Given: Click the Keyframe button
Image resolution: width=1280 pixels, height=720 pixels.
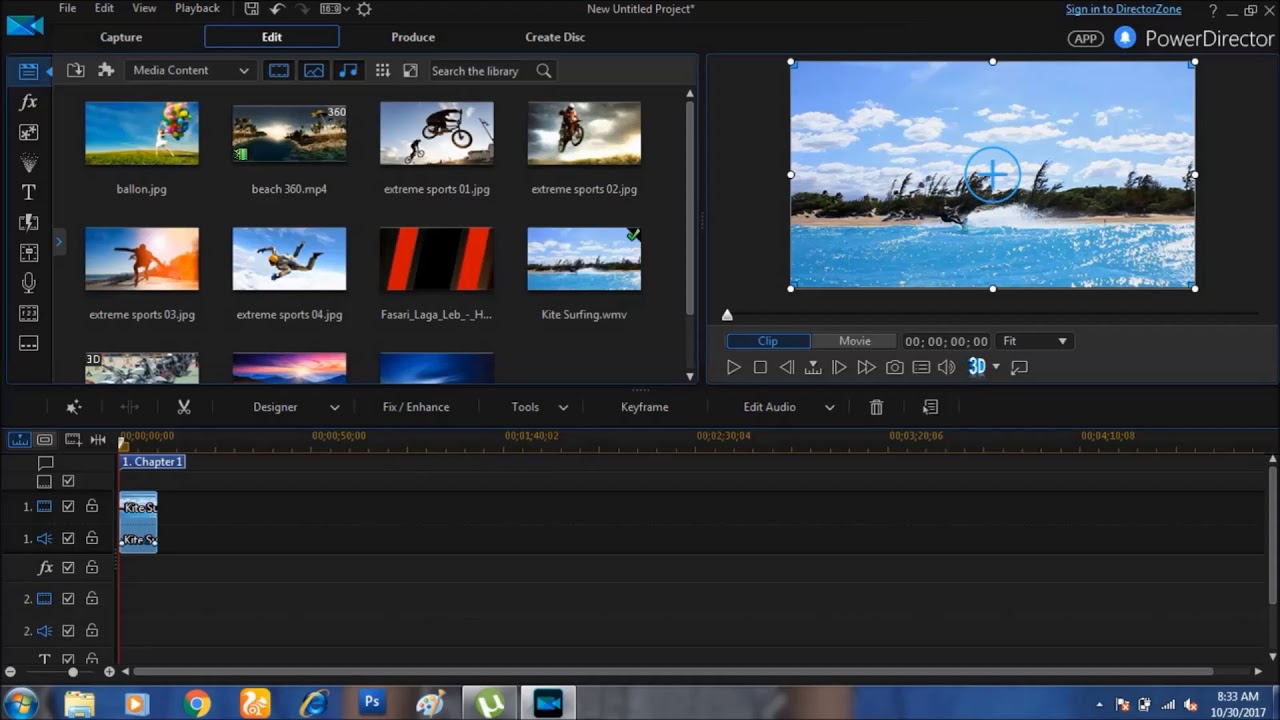Looking at the screenshot, I should click(x=644, y=407).
